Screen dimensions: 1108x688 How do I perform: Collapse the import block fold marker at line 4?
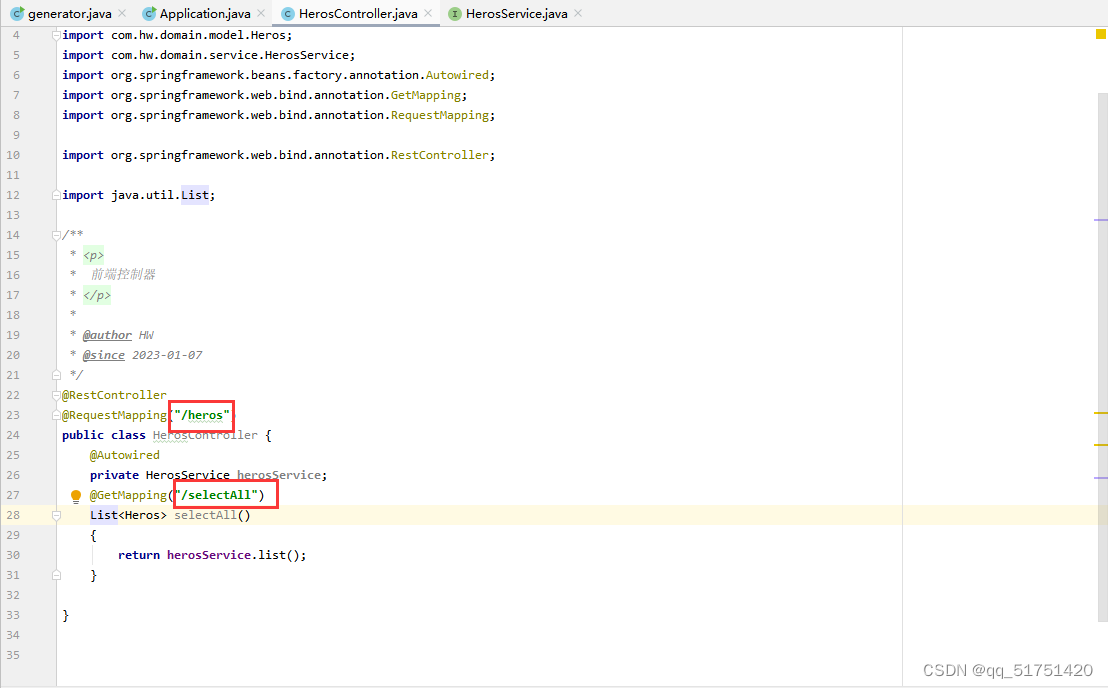(x=56, y=35)
